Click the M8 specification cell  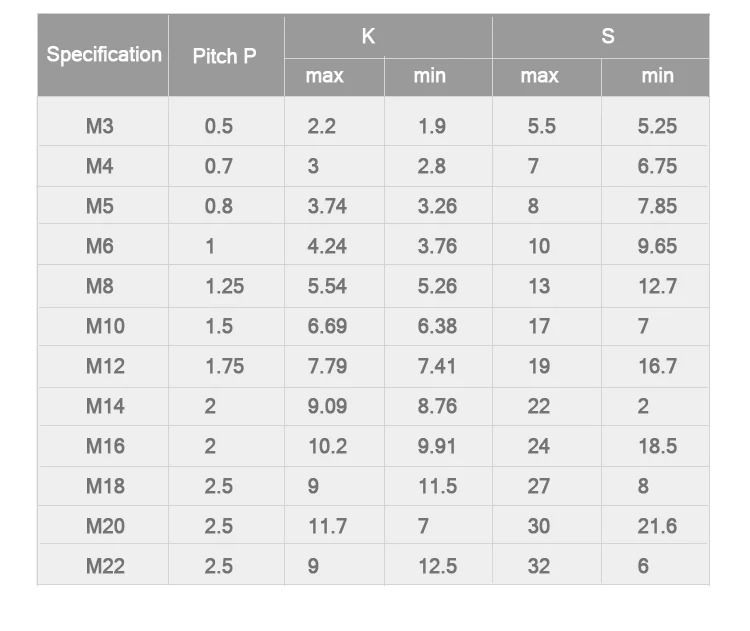pos(100,286)
